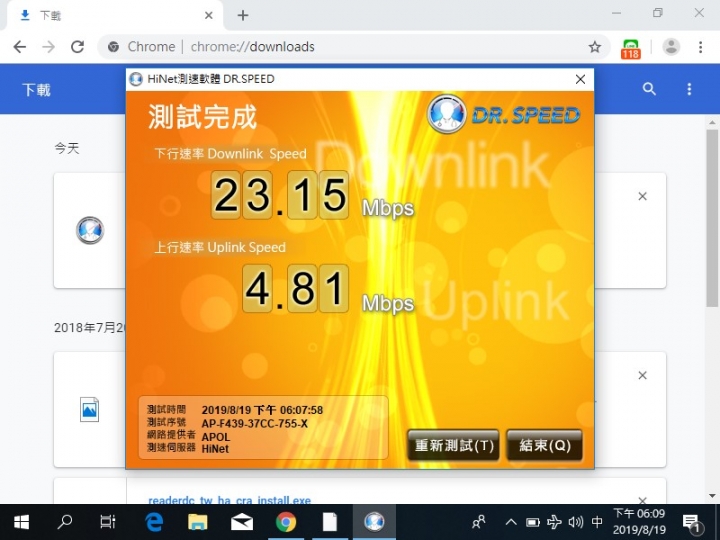Click the 4.81 uplink speed value

[295, 289]
